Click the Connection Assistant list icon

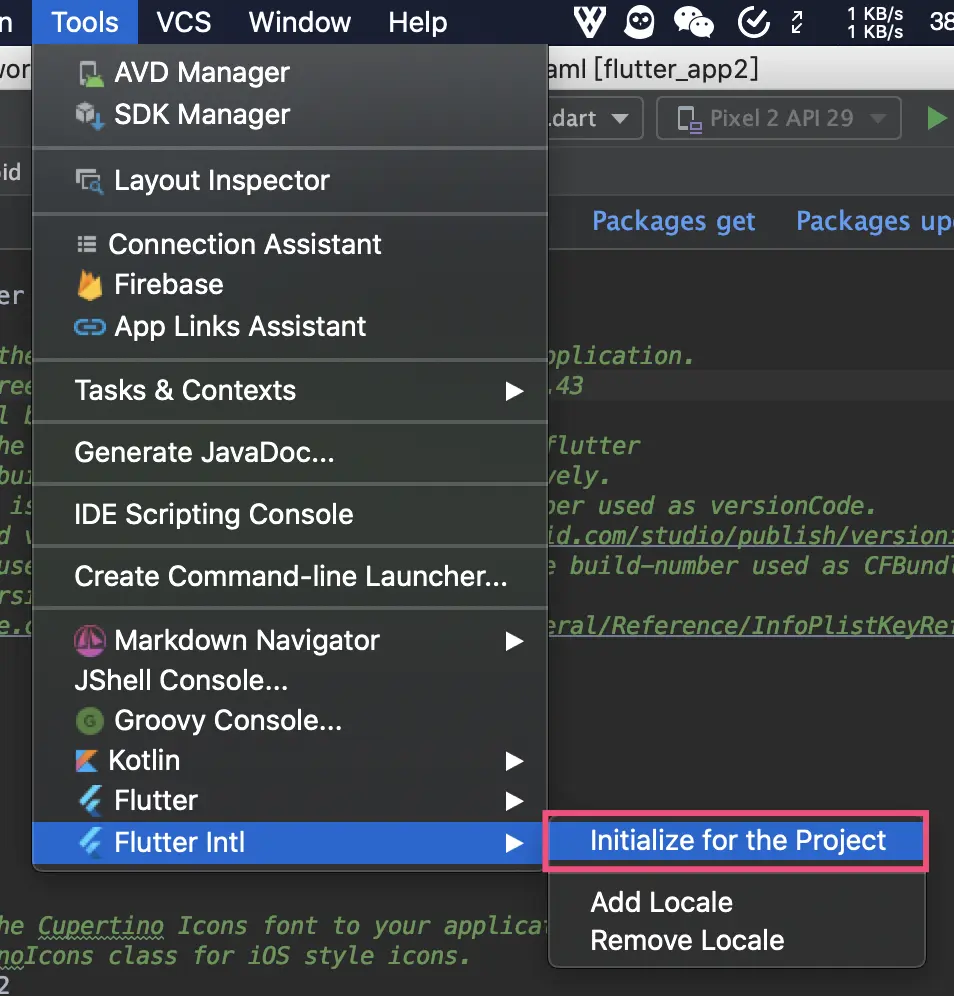[86, 244]
